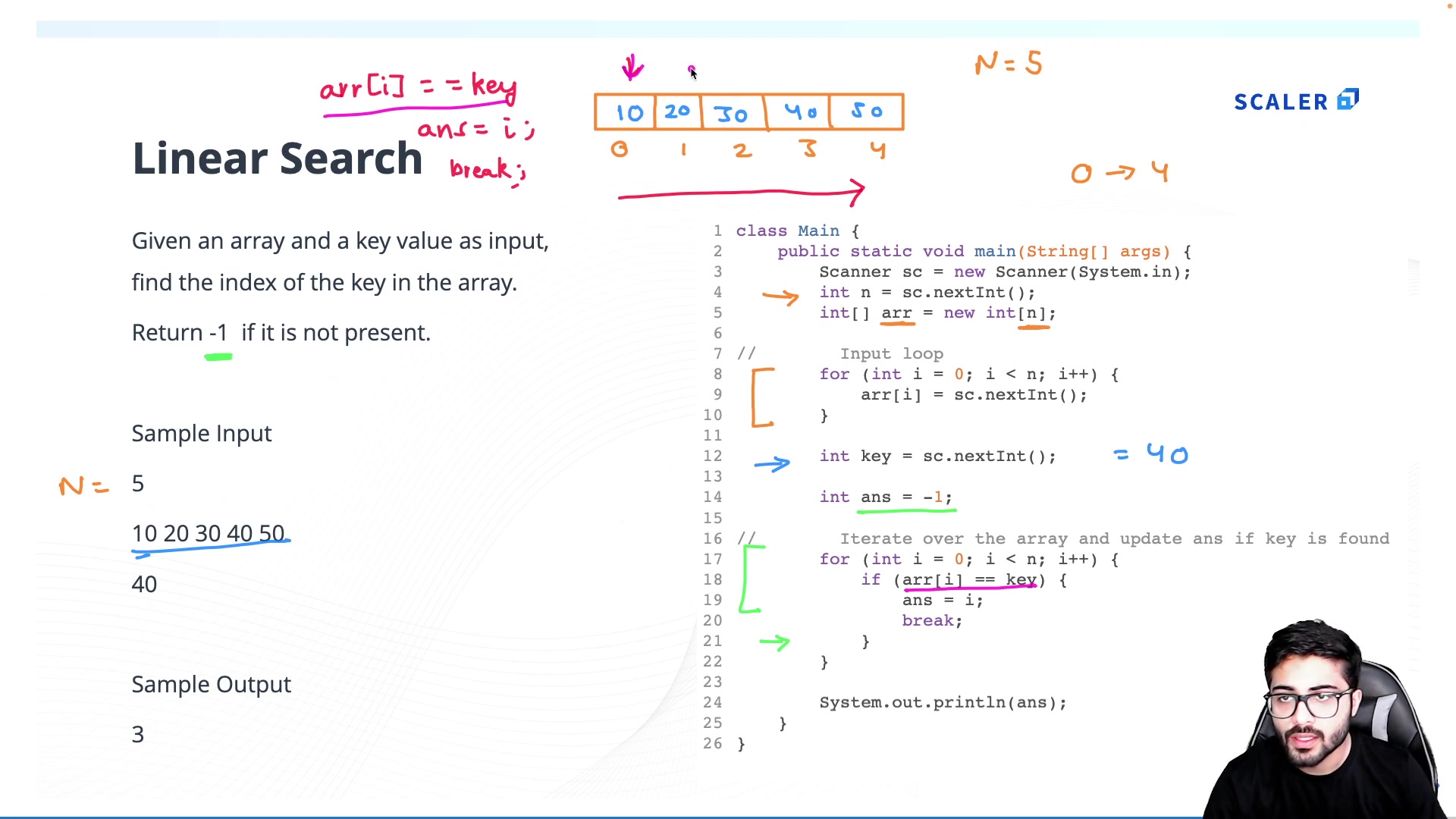Click the 'Return -1 if it is not present.' line
1456x819 pixels.
(x=281, y=333)
